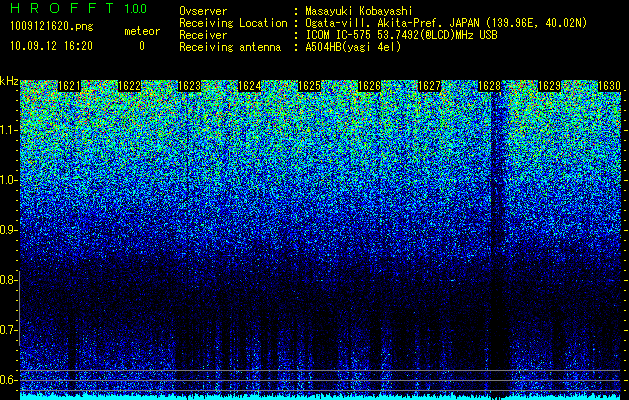Click the Receiver label
Viewport: 629px width, 400px height.
pyautogui.click(x=203, y=35)
